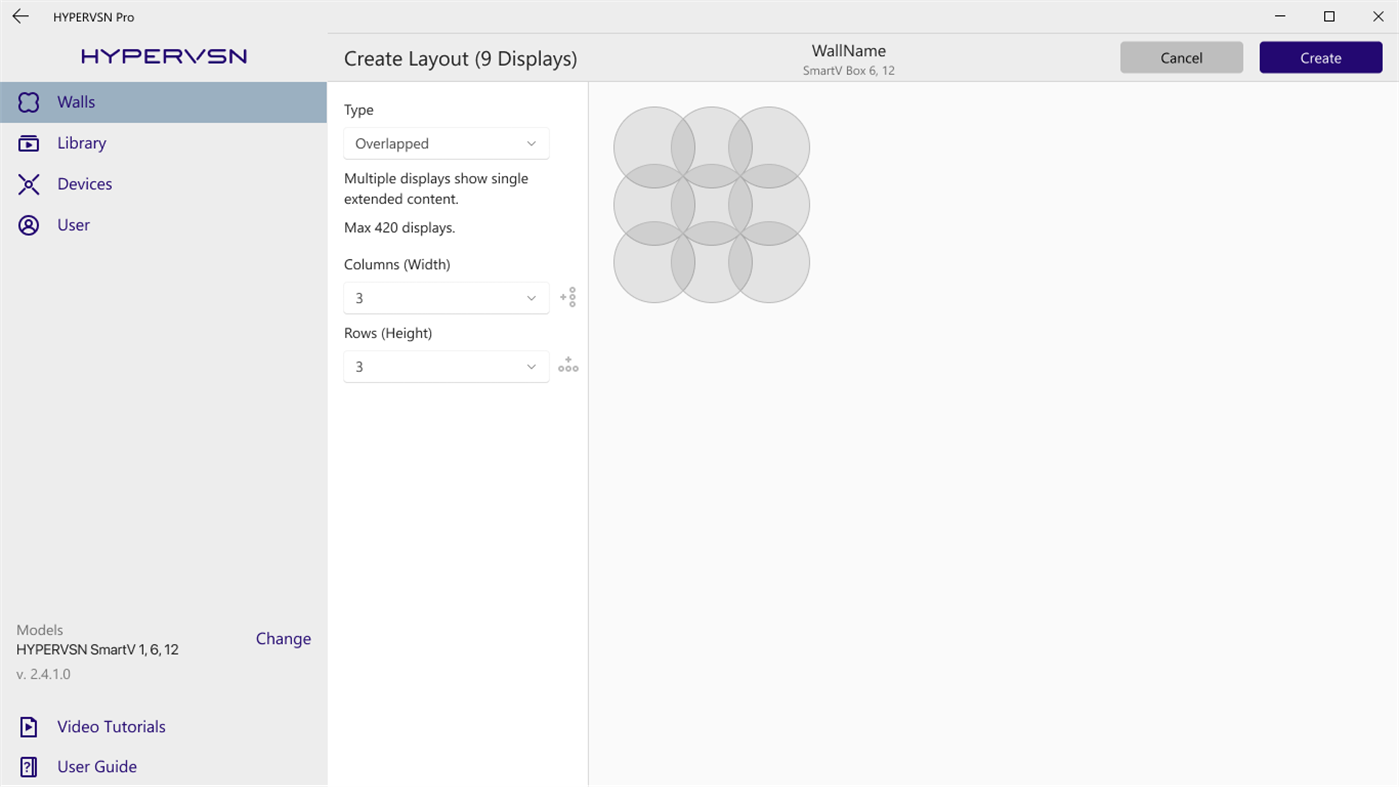Click the add row icon beside Rows dropdown
The image size is (1399, 787).
coord(568,365)
